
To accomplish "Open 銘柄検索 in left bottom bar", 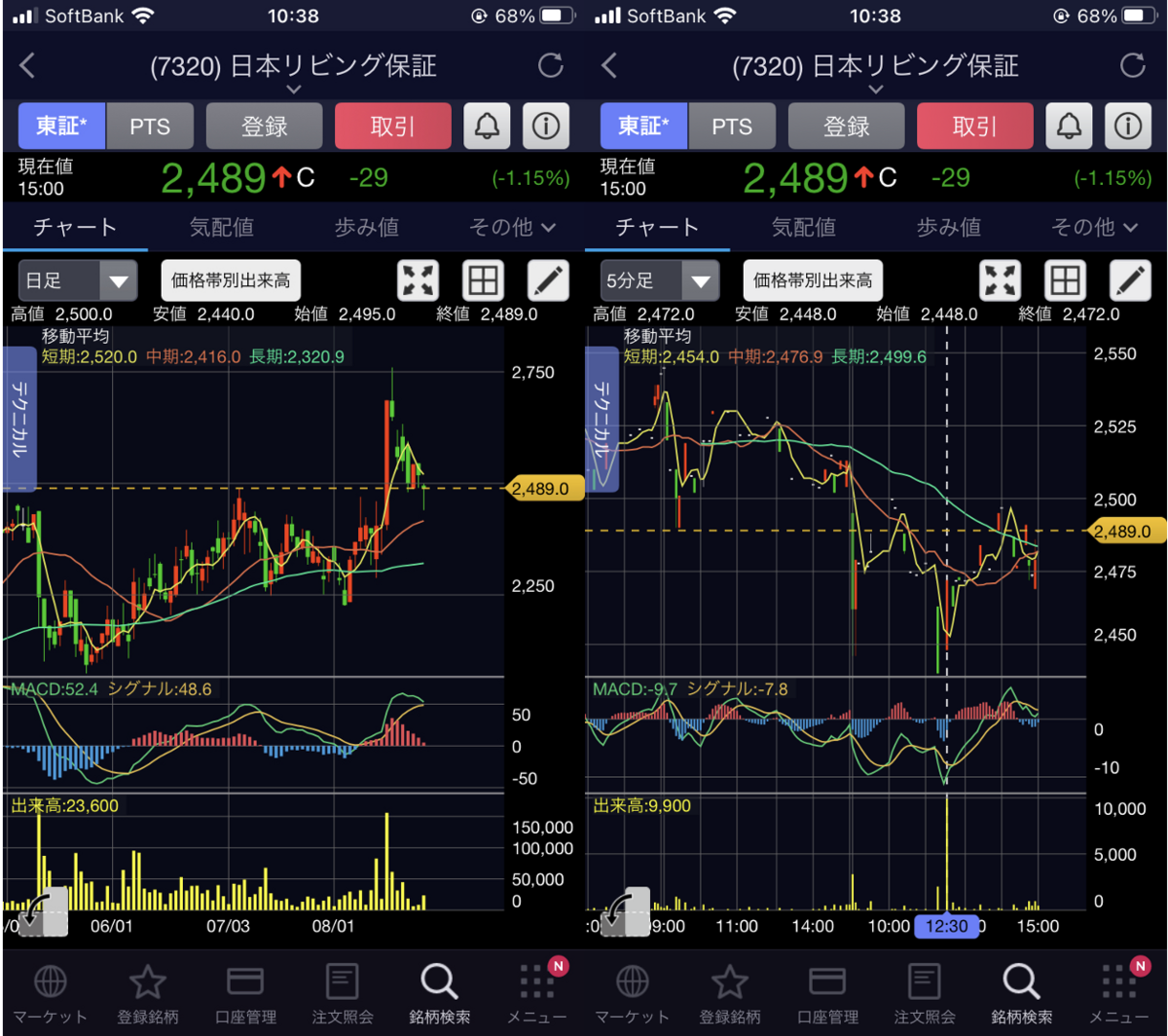I will pos(440,994).
